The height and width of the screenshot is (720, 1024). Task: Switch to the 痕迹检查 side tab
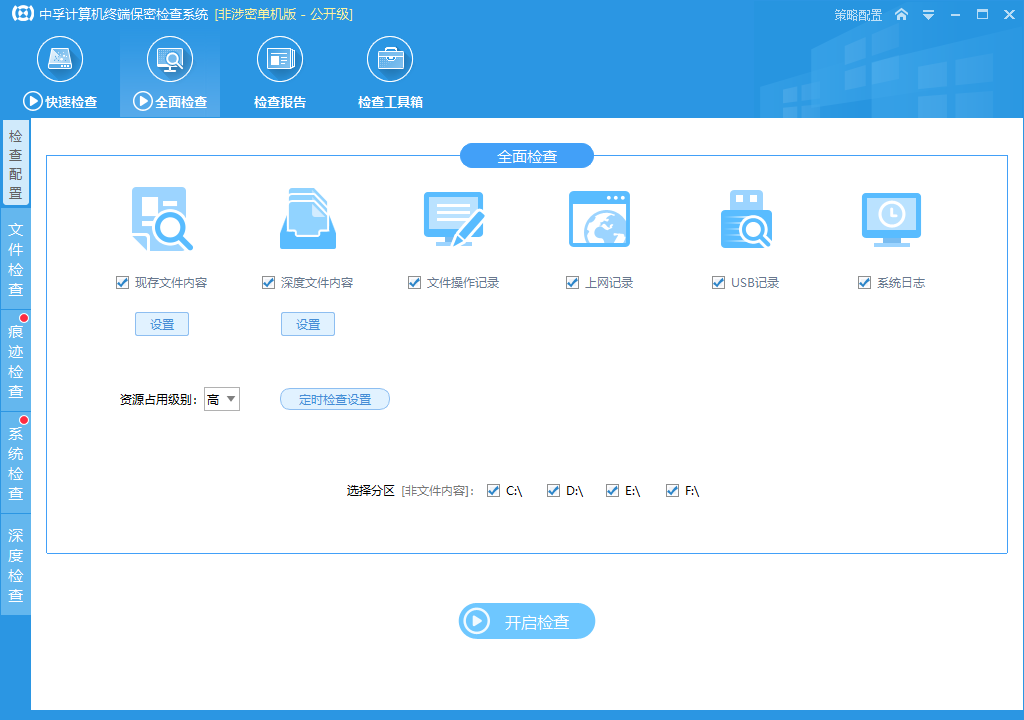pyautogui.click(x=16, y=361)
